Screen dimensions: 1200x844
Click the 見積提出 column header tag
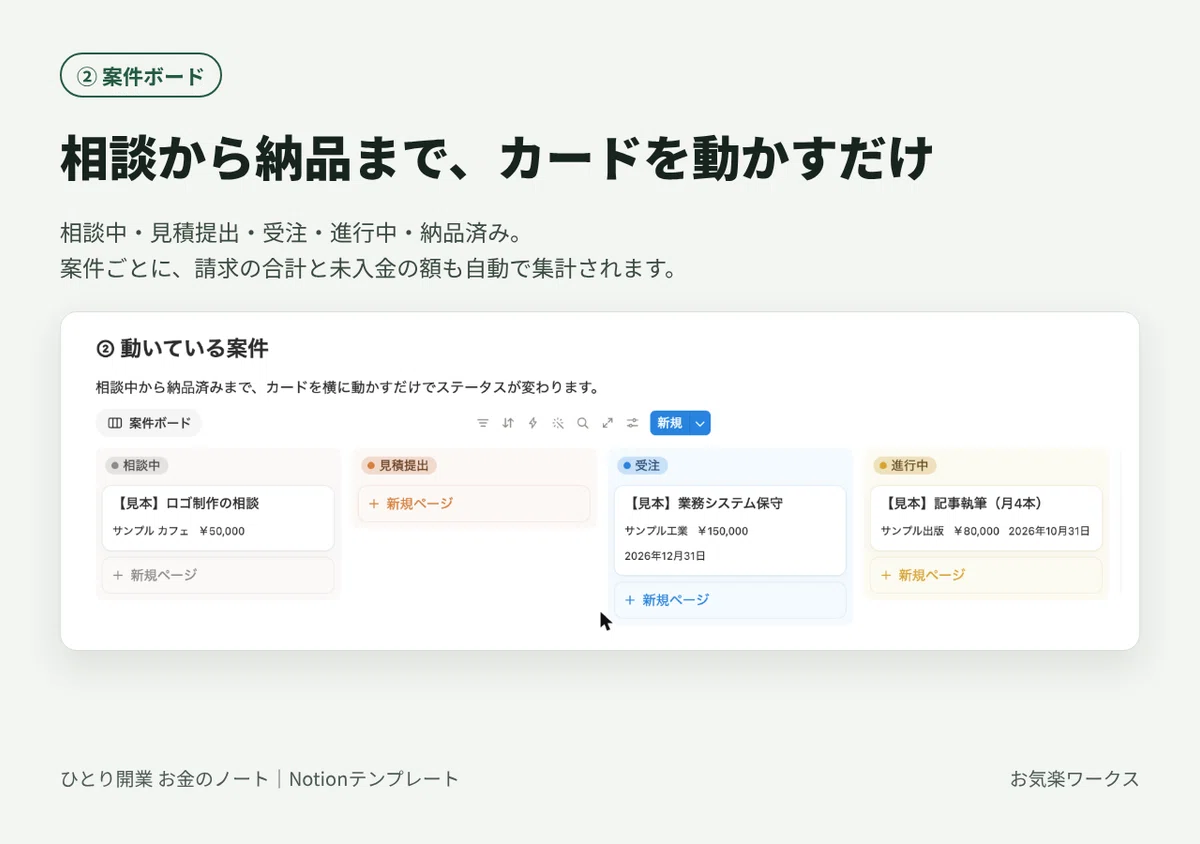point(399,466)
